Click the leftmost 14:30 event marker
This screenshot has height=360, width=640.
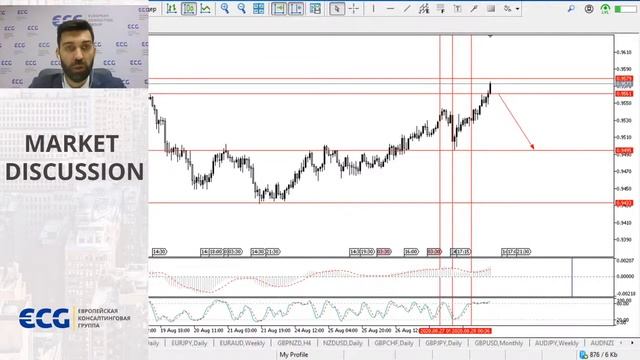(x=159, y=252)
